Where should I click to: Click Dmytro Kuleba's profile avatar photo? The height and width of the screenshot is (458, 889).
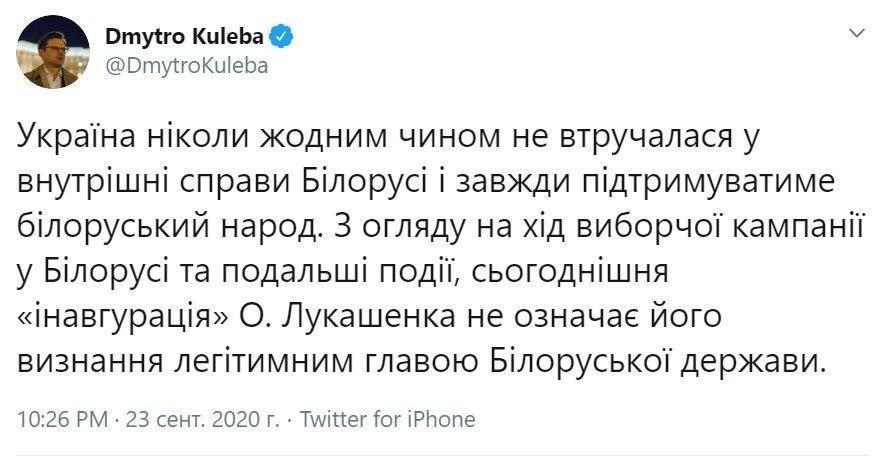point(51,49)
